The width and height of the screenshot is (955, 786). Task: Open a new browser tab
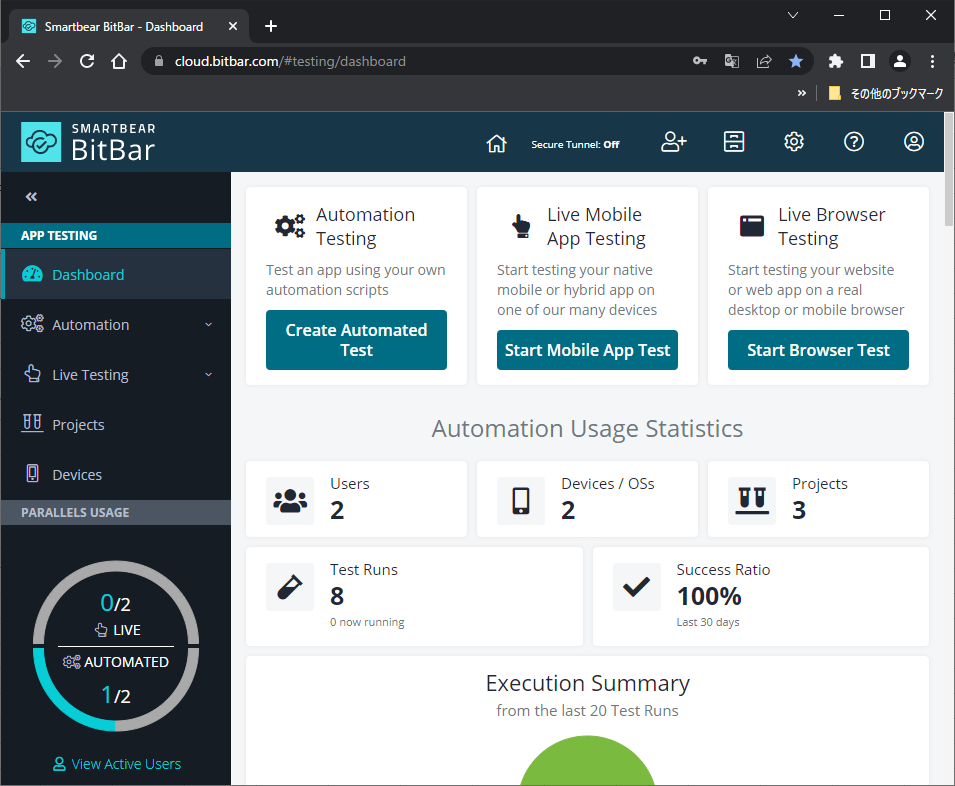point(271,26)
